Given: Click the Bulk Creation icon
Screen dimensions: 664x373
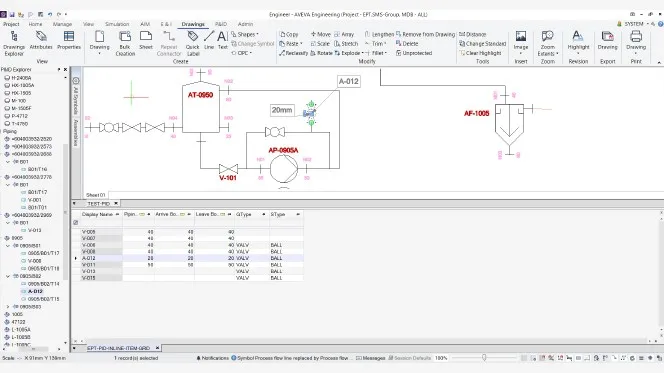Looking at the screenshot, I should tap(125, 43).
